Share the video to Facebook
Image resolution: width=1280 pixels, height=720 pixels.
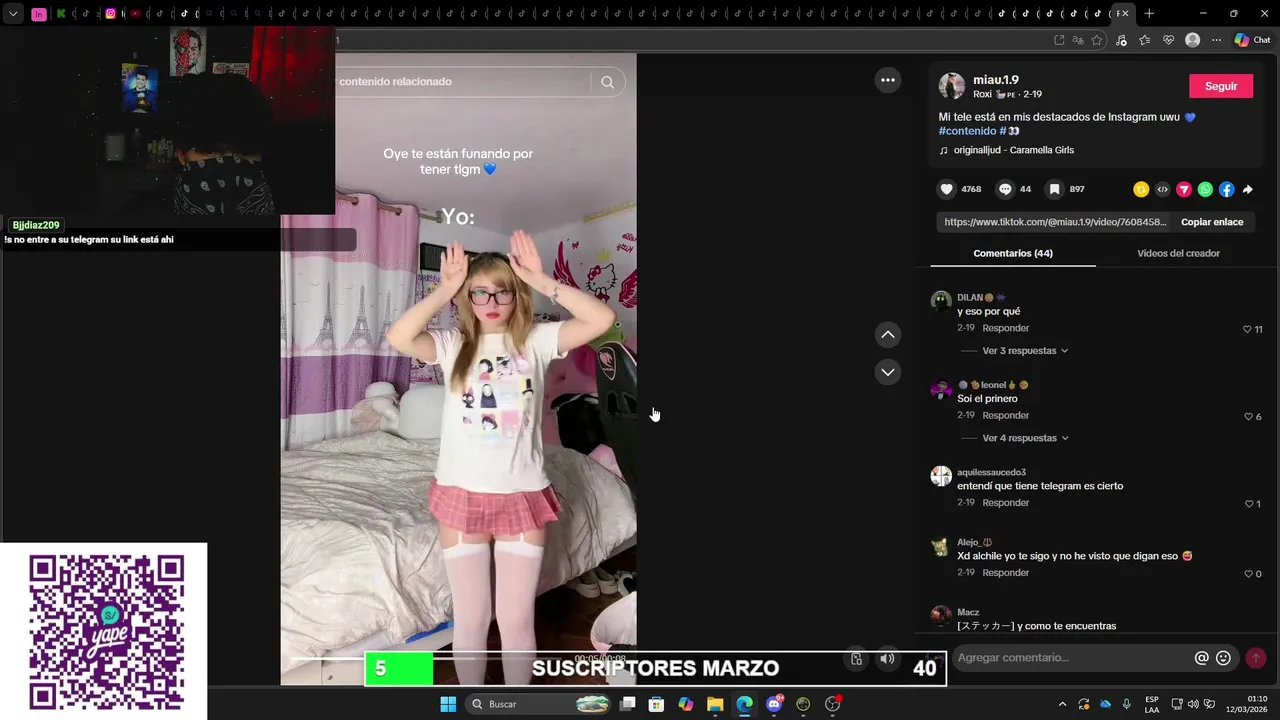(1227, 189)
